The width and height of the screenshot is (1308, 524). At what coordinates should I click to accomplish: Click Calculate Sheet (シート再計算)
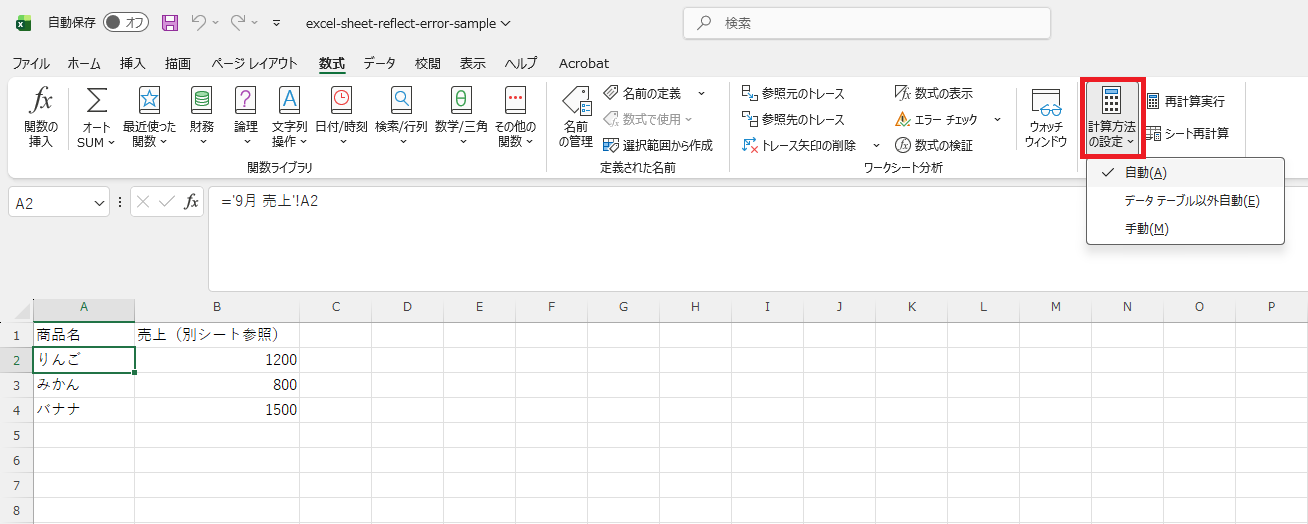point(1186,133)
